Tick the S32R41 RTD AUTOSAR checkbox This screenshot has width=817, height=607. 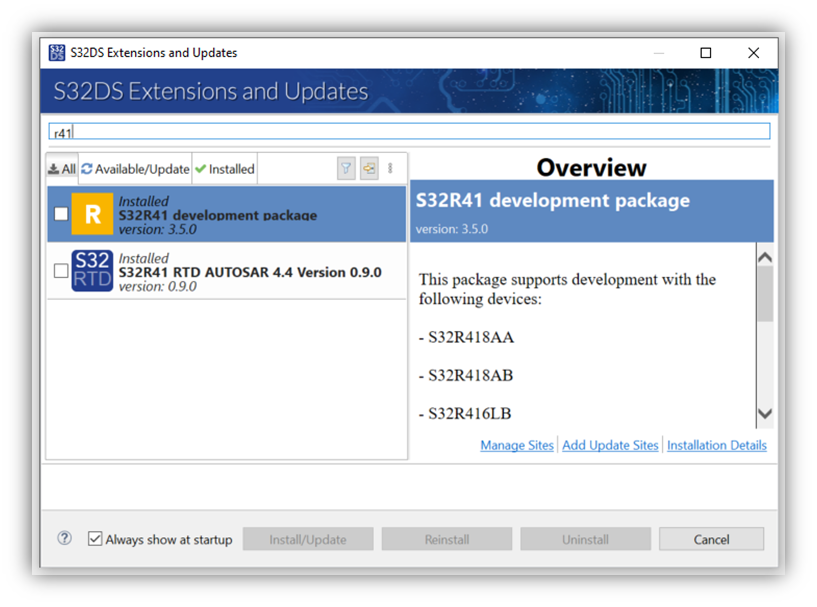point(61,270)
